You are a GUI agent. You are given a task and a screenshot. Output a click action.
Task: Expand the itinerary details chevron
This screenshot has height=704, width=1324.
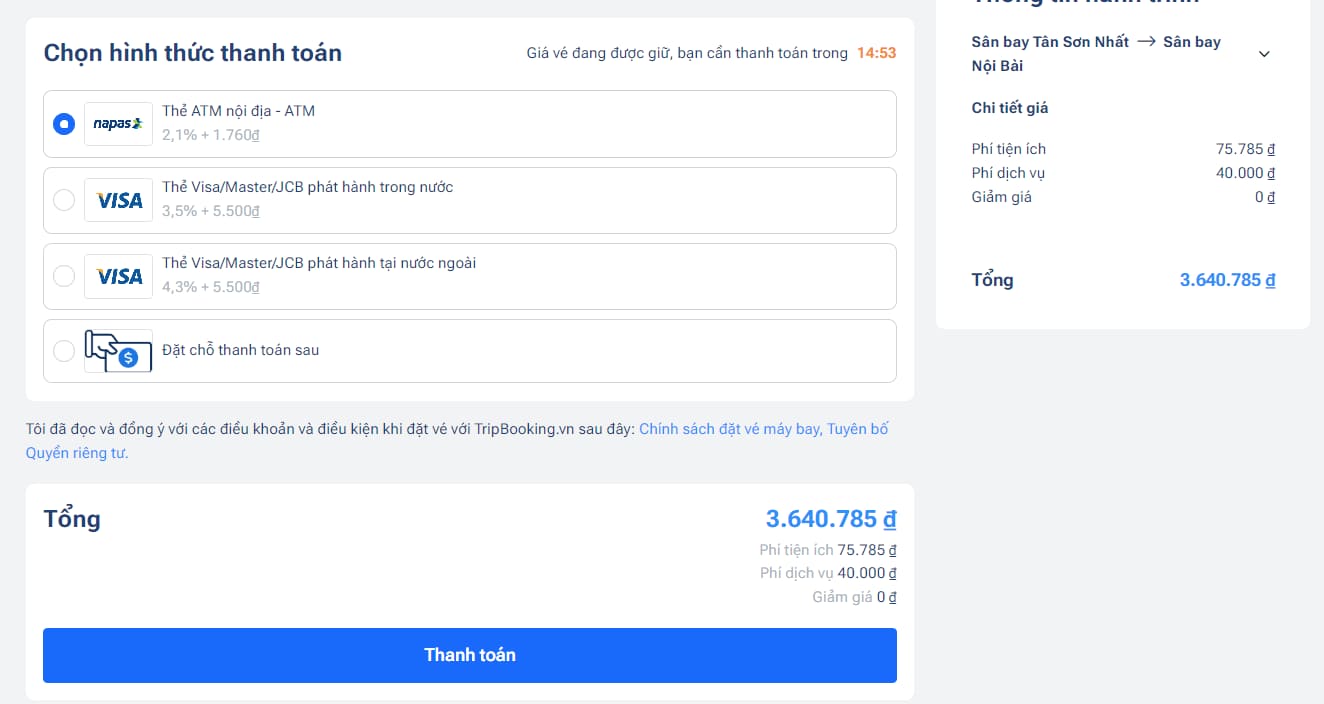[x=1264, y=54]
